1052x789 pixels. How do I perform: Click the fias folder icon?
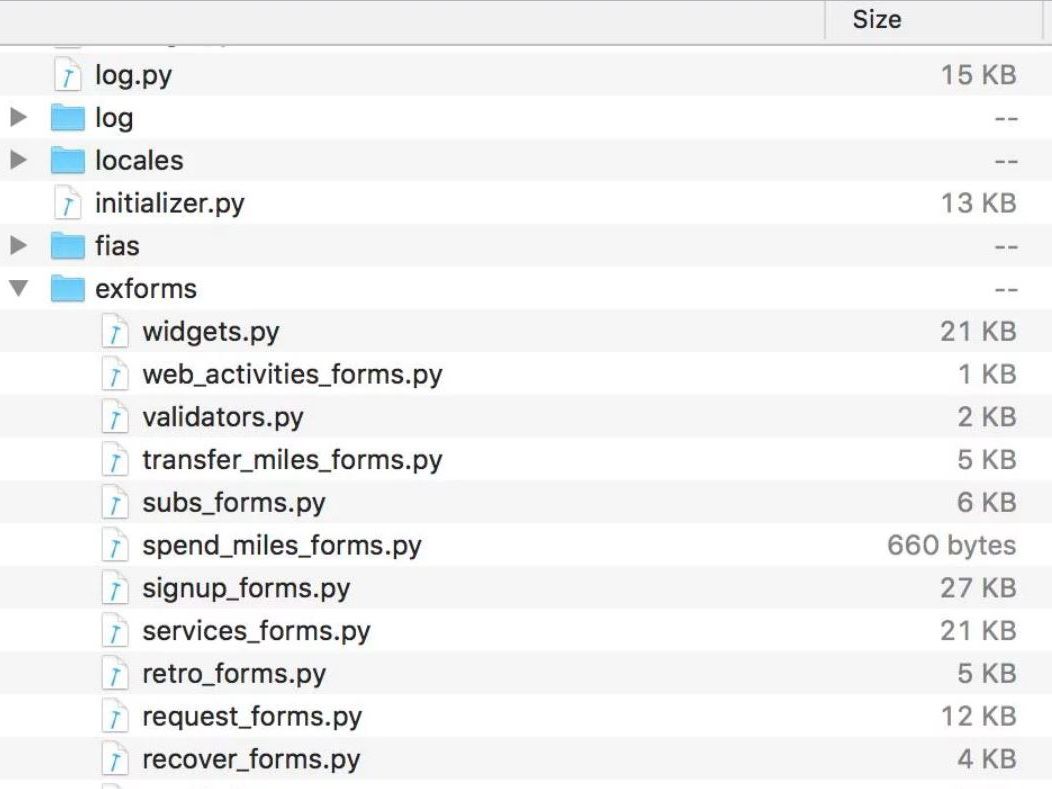[67, 247]
